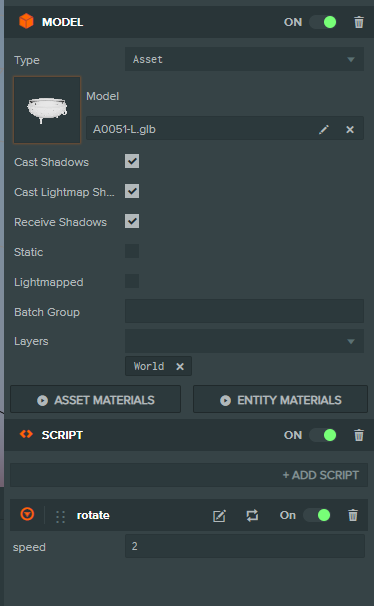Grab the rotate script reorder handle
This screenshot has width=374, height=606.
[x=60, y=517]
